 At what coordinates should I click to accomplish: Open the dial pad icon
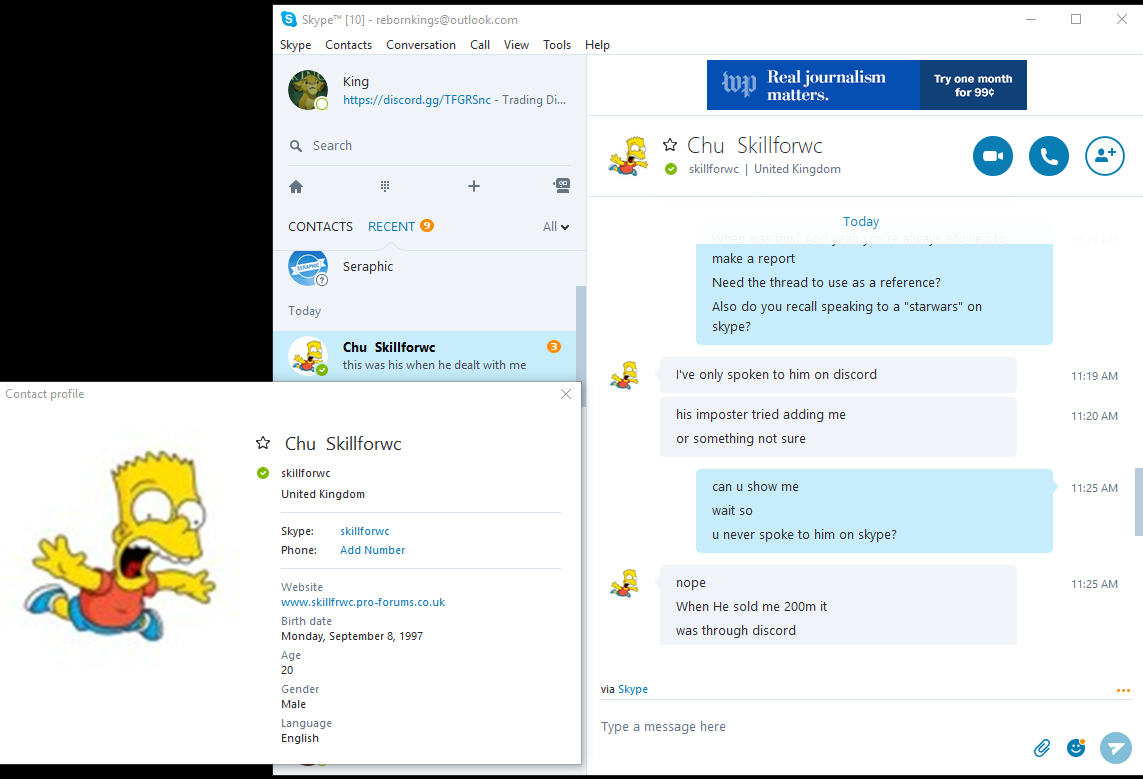pyautogui.click(x=385, y=187)
